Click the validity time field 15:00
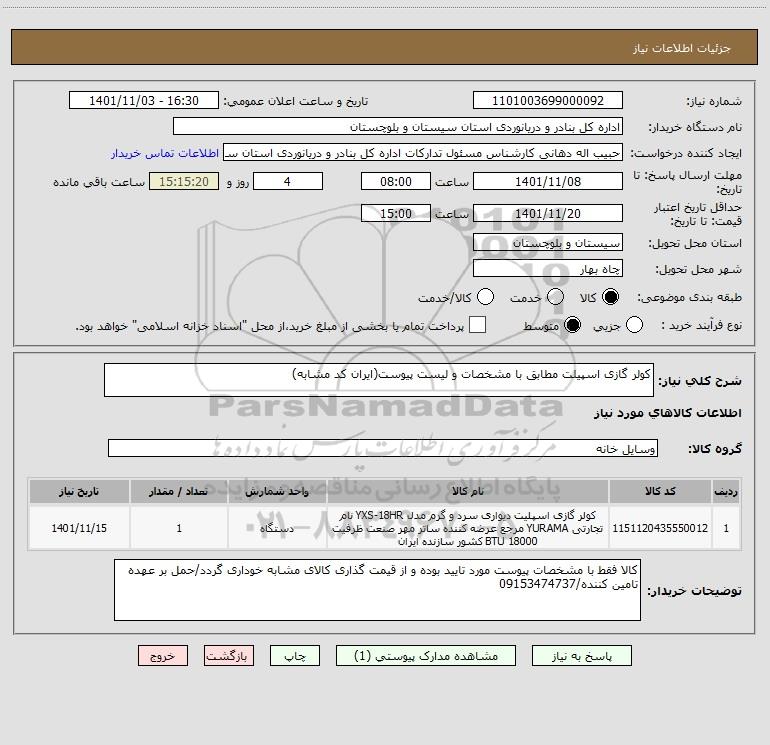The image size is (770, 745). click(x=396, y=213)
